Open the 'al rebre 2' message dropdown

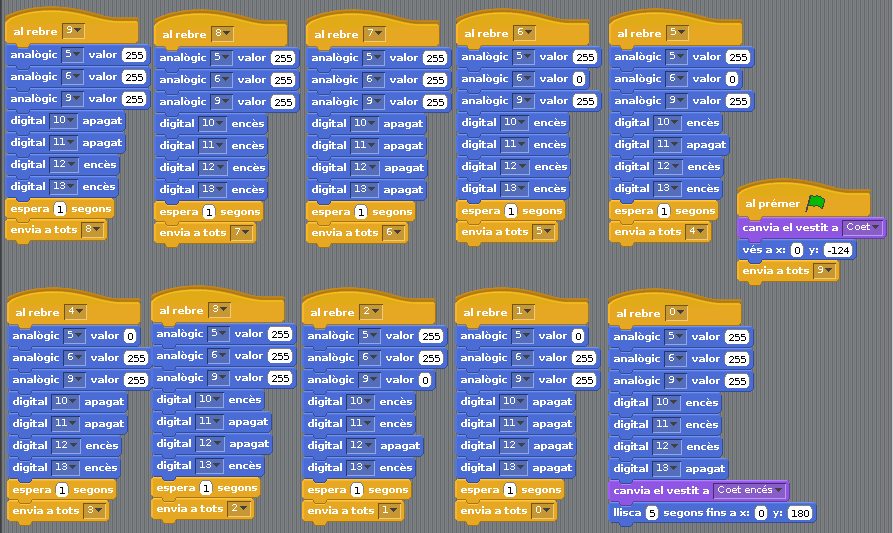(x=371, y=311)
